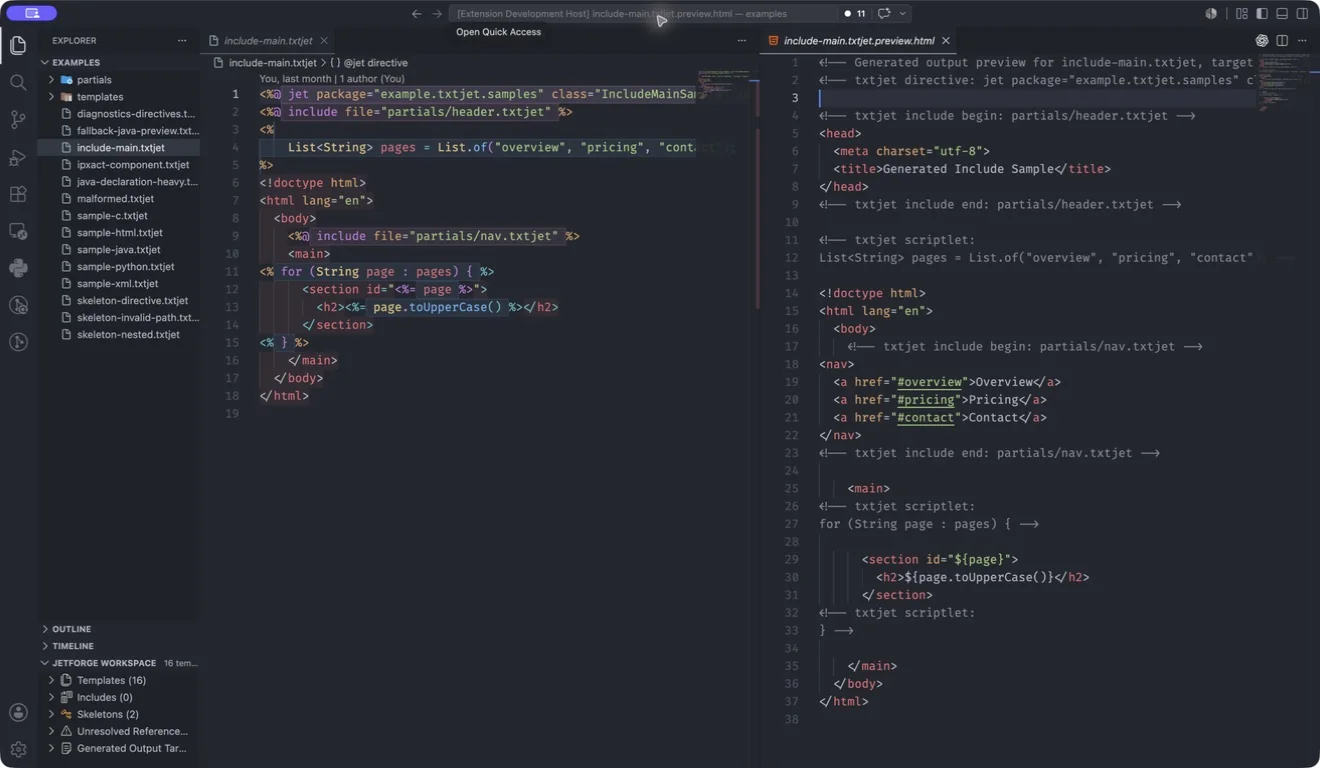This screenshot has height=768, width=1320.
Task: Click the Customize Layout icon
Action: click(x=1241, y=14)
